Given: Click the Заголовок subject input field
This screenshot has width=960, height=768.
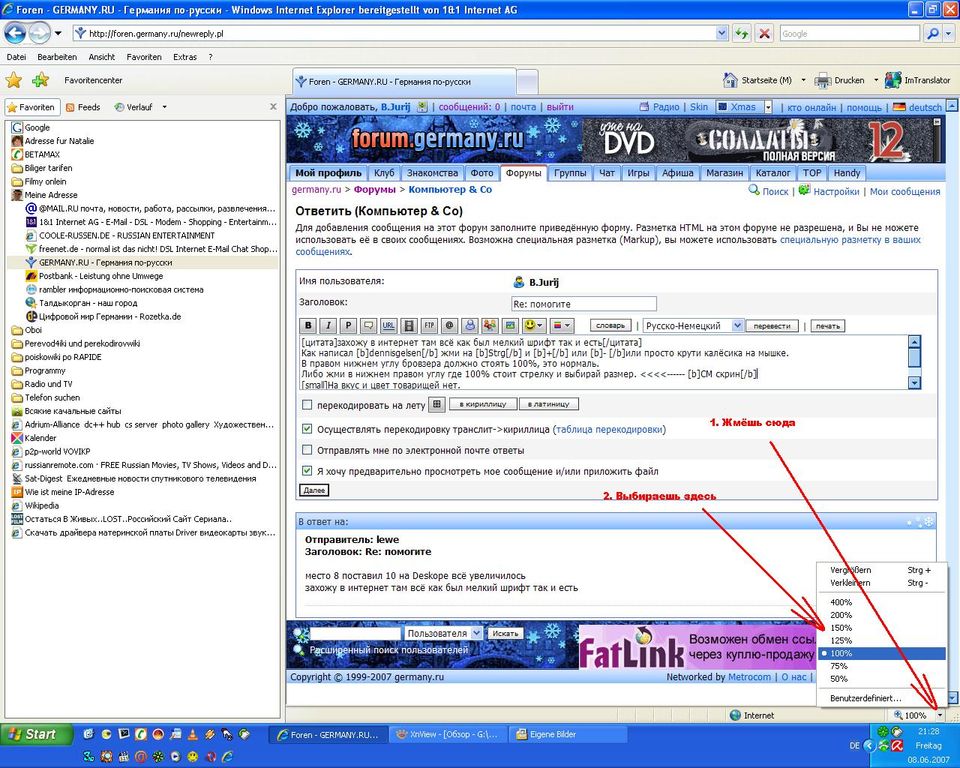Looking at the screenshot, I should click(x=583, y=304).
